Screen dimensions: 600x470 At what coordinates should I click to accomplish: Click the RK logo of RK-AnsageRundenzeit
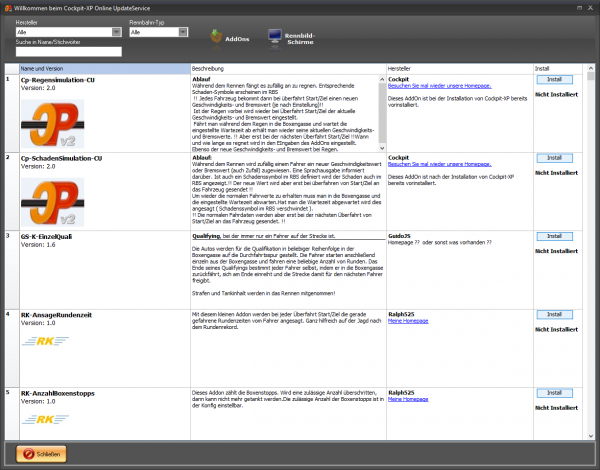pyautogui.click(x=45, y=341)
